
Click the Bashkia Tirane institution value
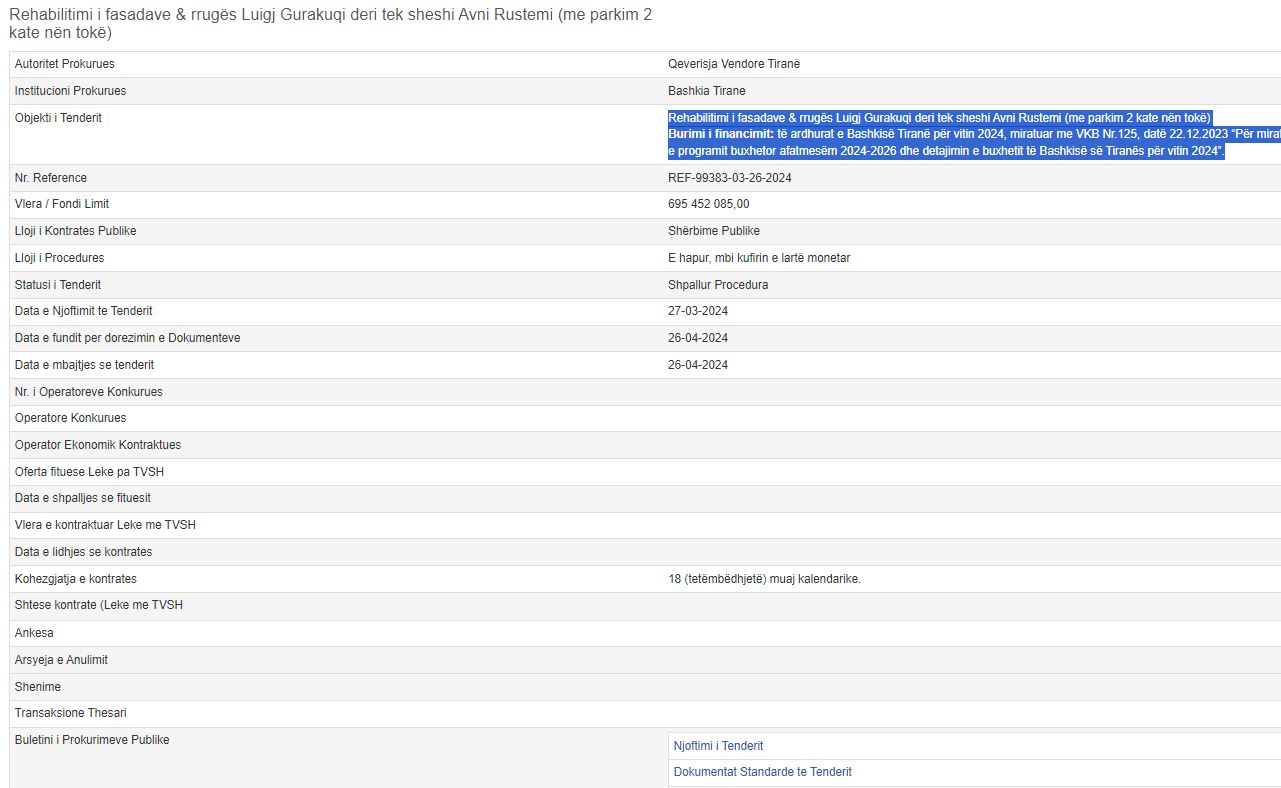point(706,91)
